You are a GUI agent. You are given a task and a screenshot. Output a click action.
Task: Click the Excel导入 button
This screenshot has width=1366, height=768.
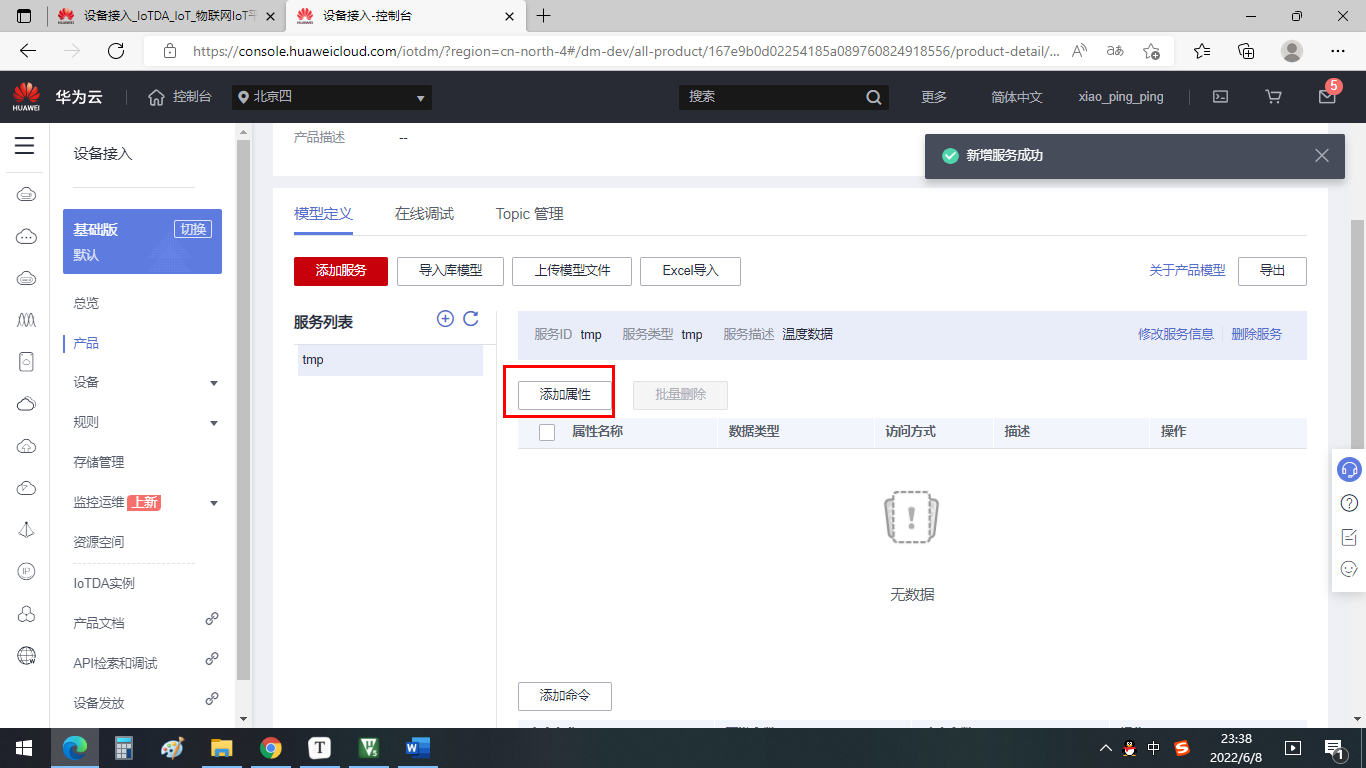[691, 271]
